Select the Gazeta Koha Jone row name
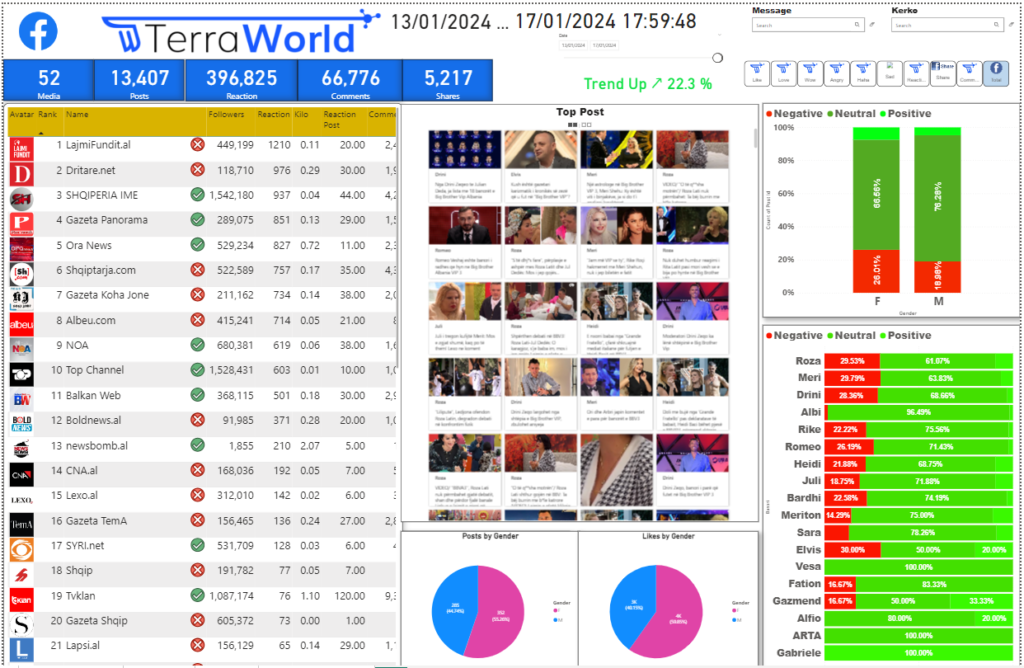 107,295
